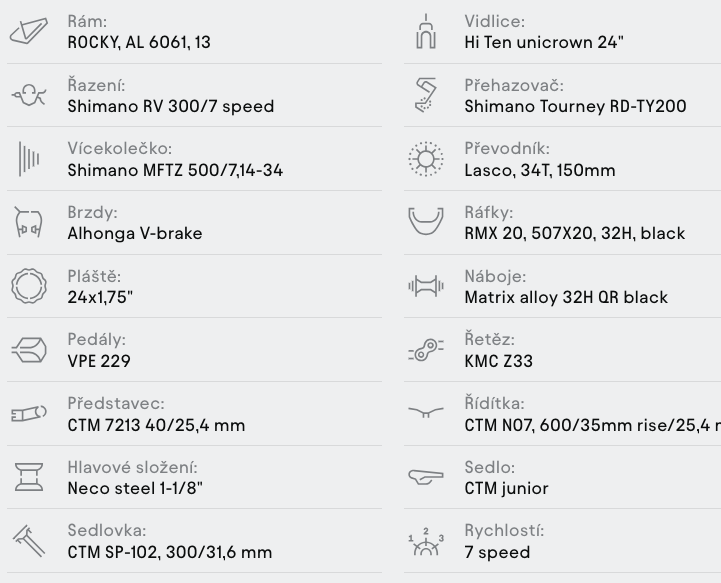Viewport: 721px width, 583px height.
Task: Click the KMC Z33 chain value
Action: tap(498, 361)
